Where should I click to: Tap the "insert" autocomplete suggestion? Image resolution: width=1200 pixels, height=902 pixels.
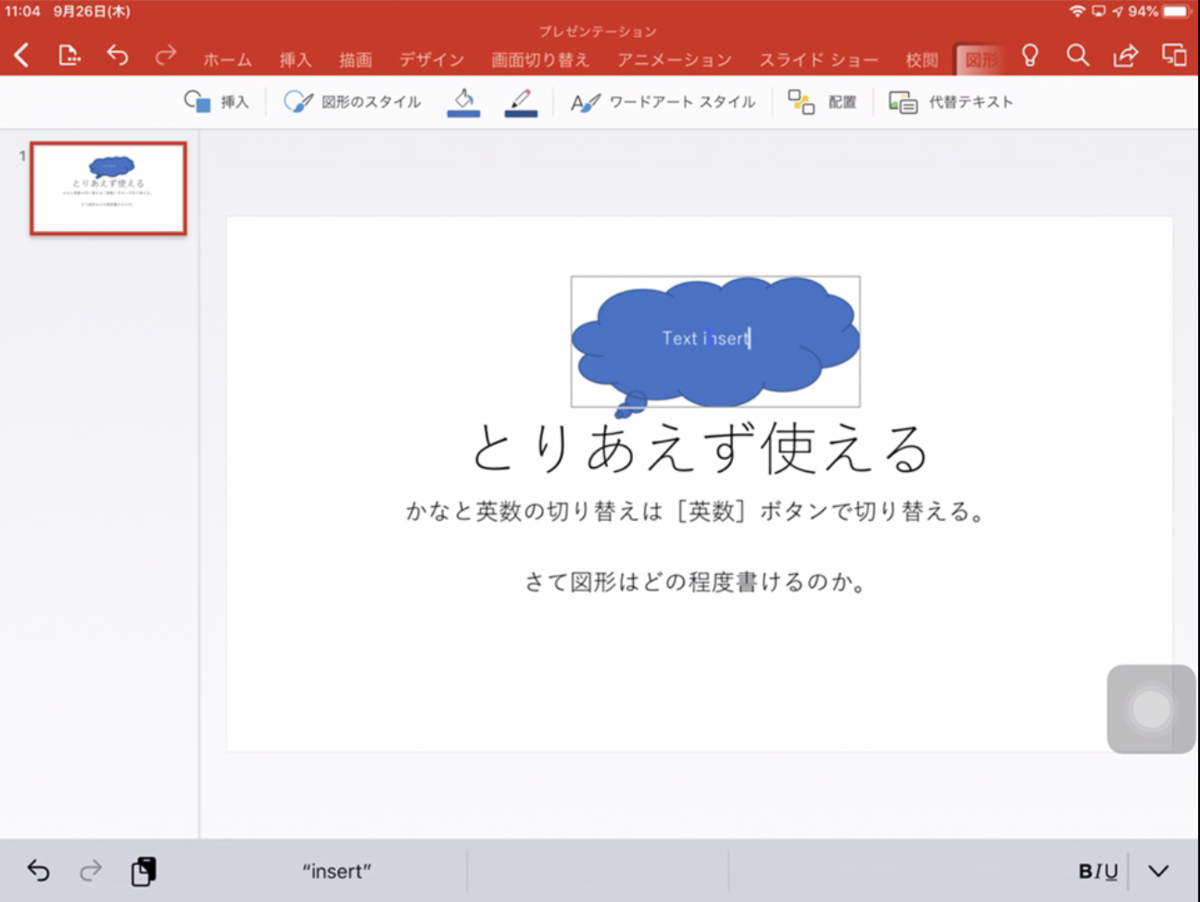point(335,870)
